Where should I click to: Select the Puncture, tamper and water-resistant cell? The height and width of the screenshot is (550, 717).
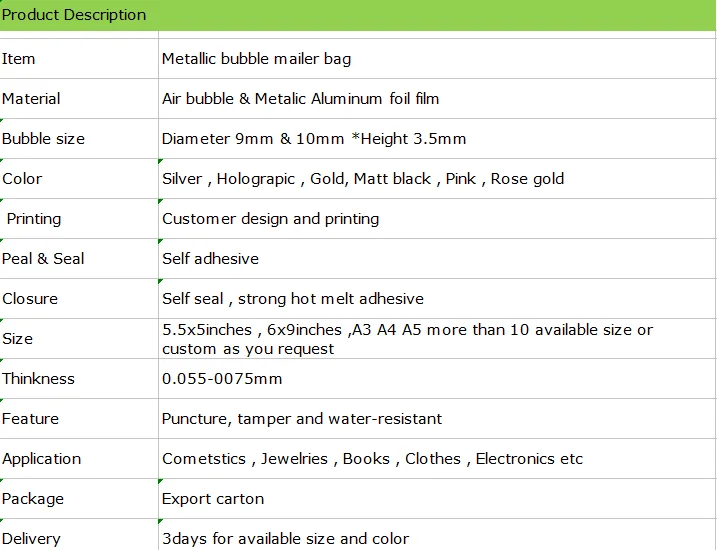point(301,419)
